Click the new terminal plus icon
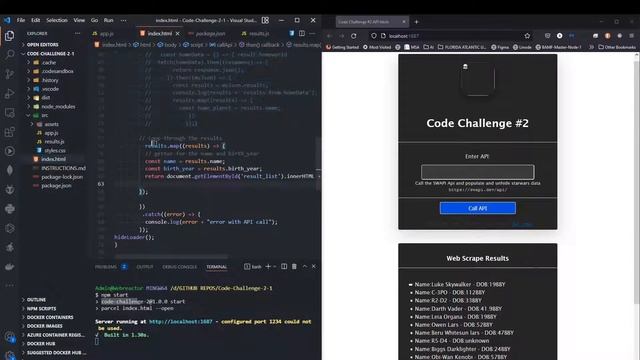Viewport: 640px width, 360px height. (268, 267)
